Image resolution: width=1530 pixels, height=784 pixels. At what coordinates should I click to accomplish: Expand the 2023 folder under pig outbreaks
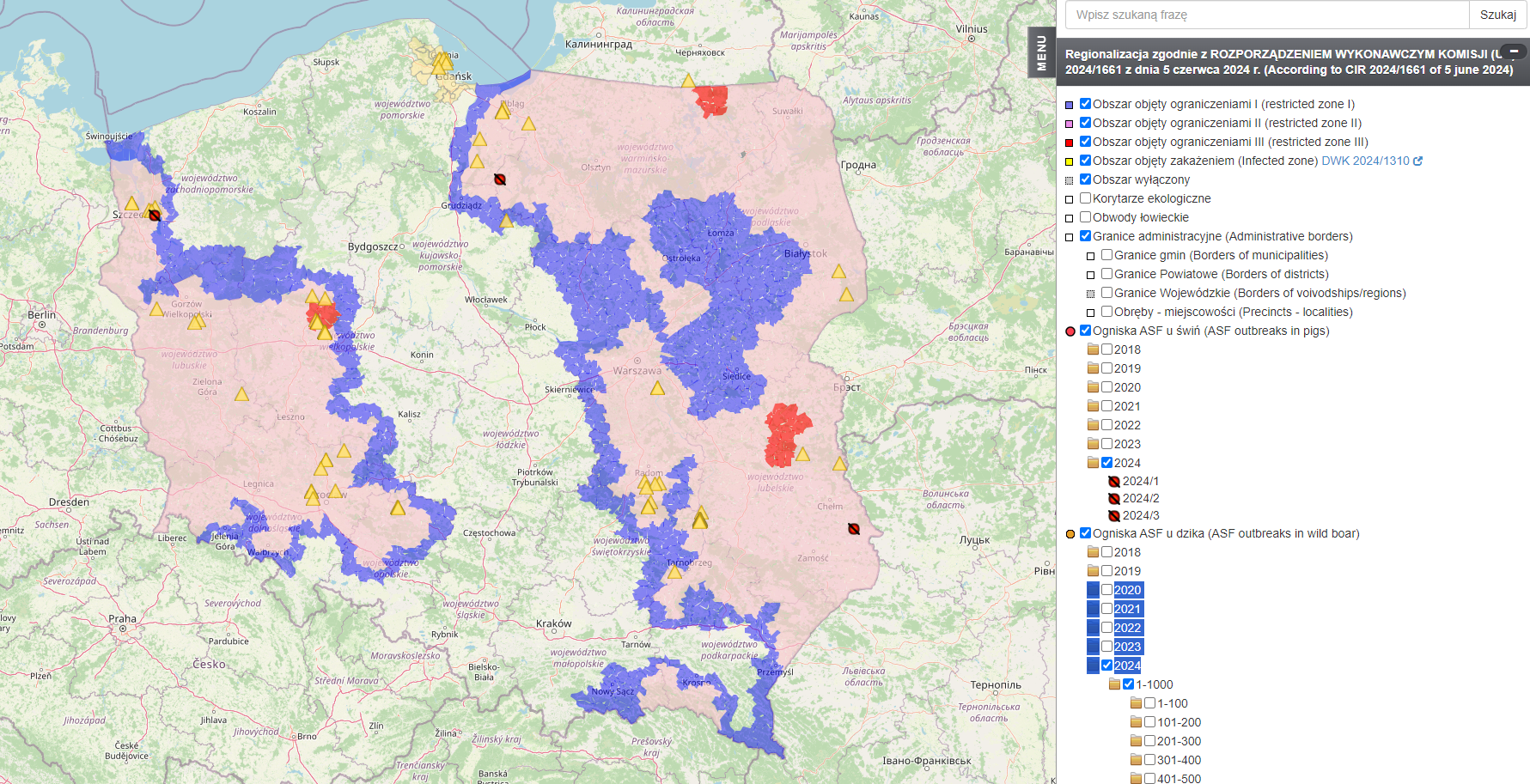(x=1094, y=444)
